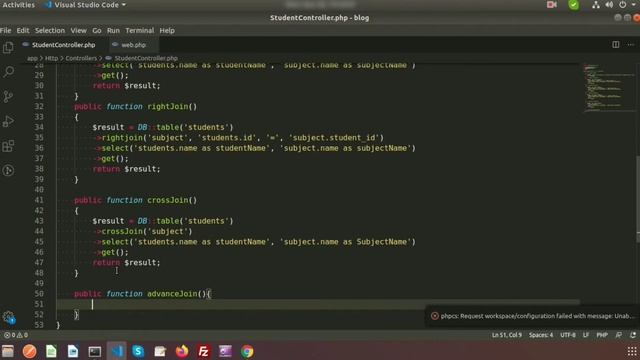Expand the StudentController.php breadcrumb
This screenshot has height=360, width=640.
(146, 58)
